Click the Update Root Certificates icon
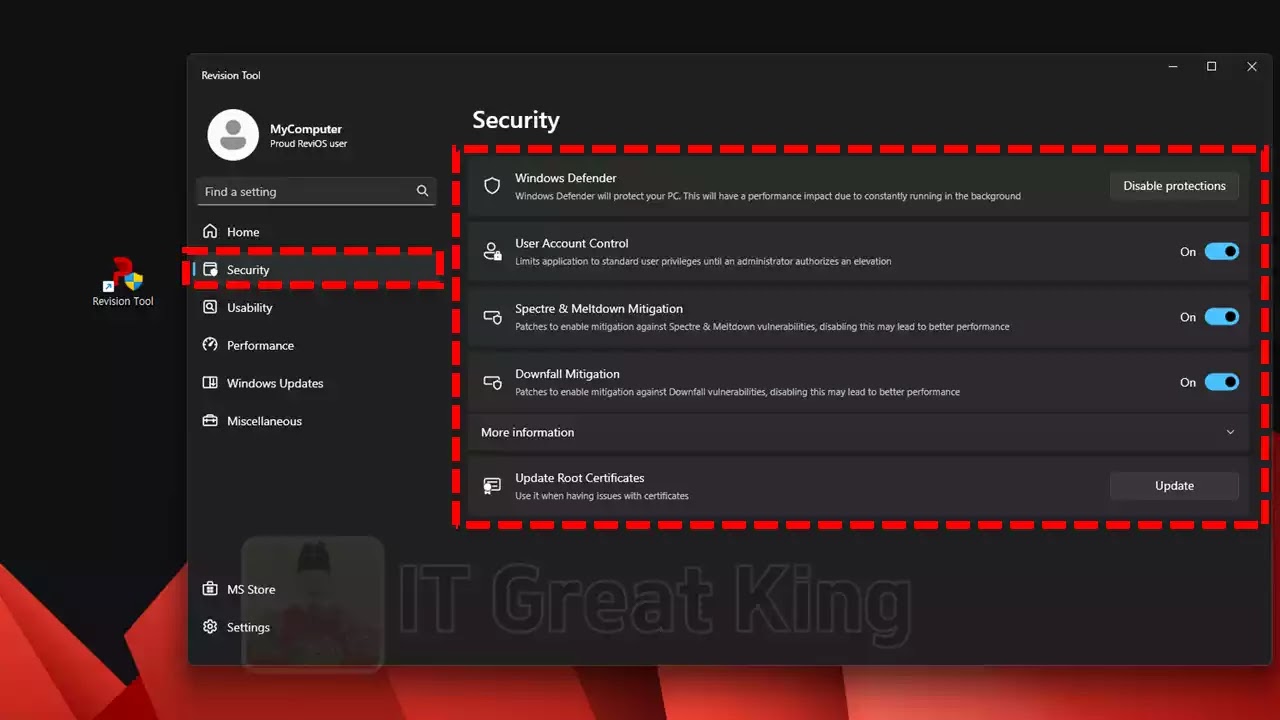1280x720 pixels. [x=492, y=486]
